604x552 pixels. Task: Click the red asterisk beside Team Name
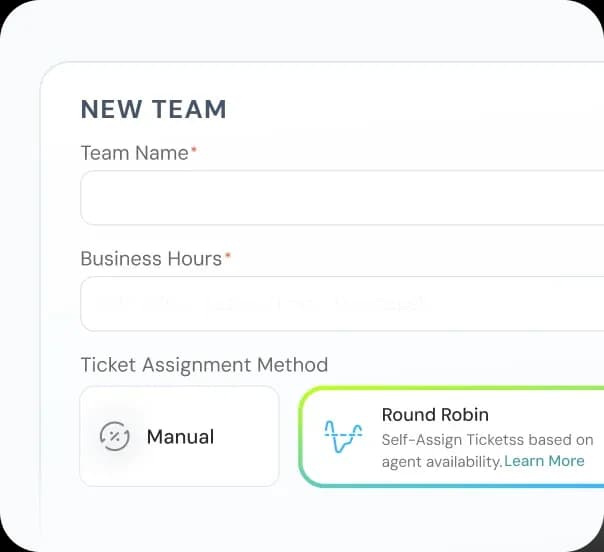coord(194,151)
